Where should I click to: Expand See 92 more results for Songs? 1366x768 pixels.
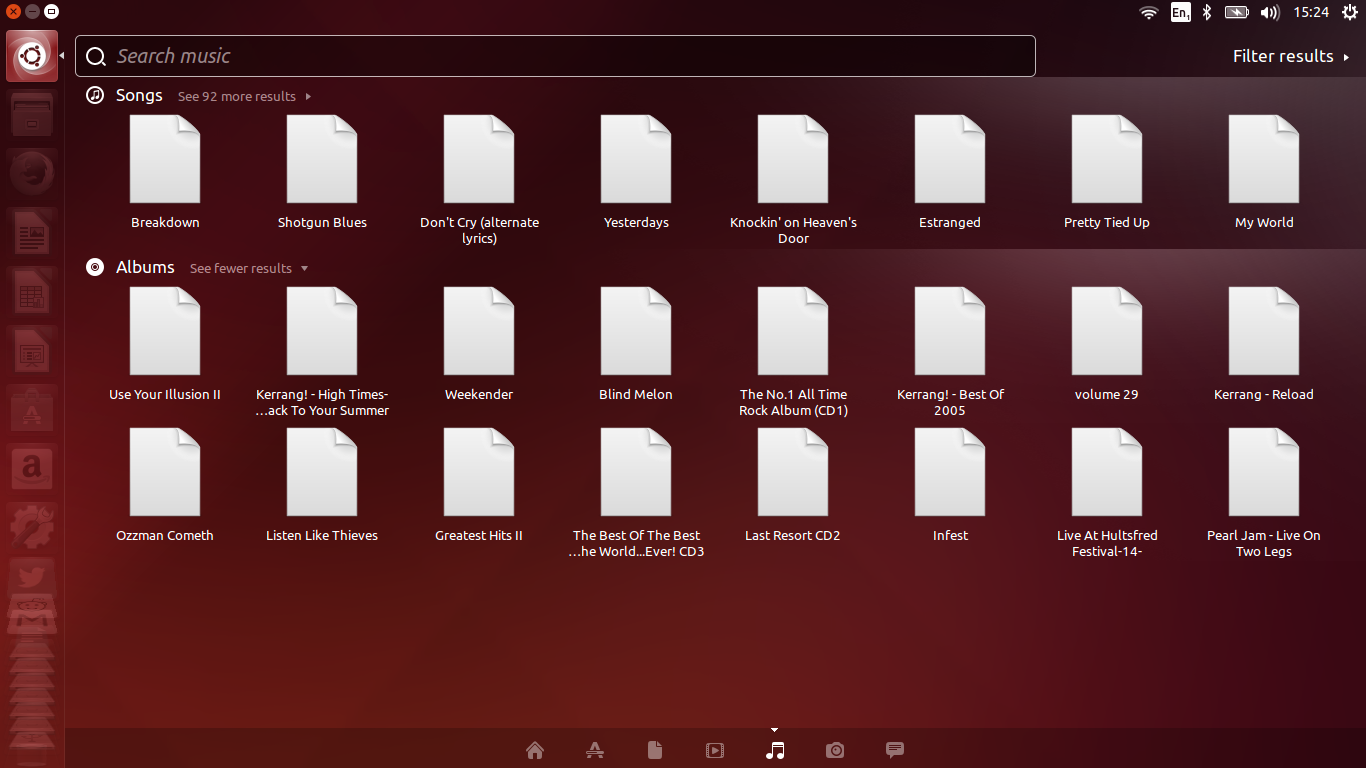244,96
